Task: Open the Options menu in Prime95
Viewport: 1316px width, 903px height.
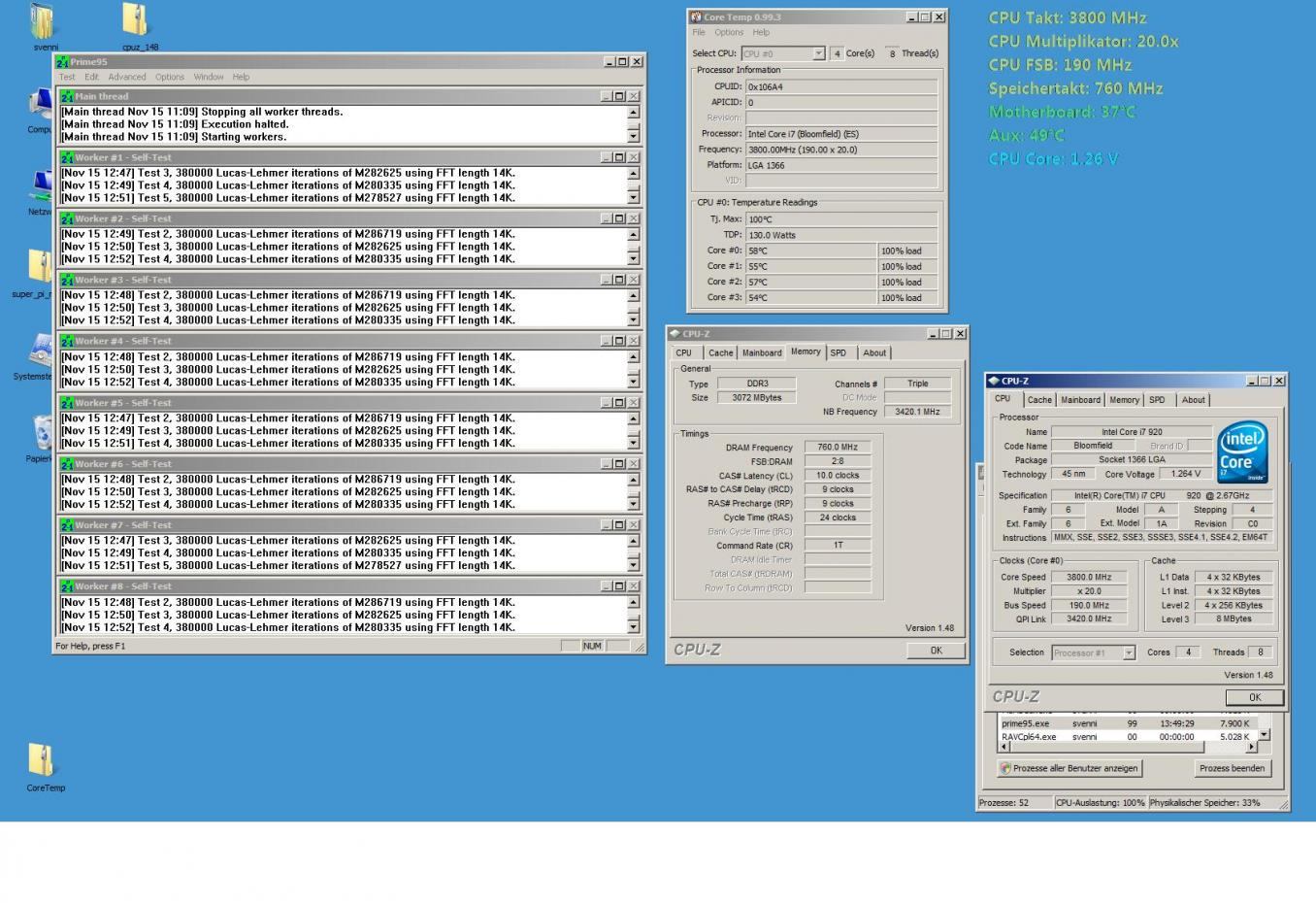Action: click(170, 77)
